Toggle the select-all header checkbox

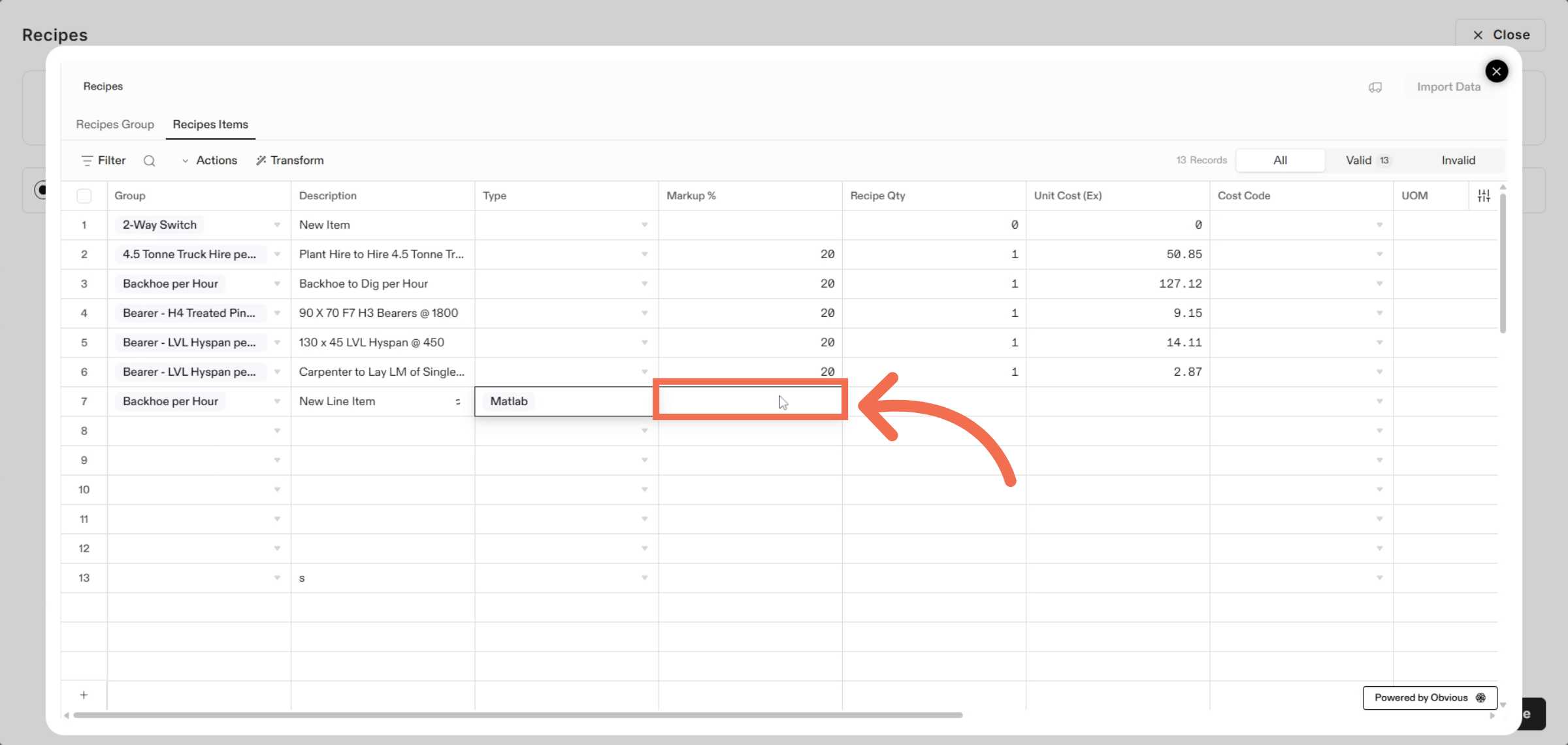(x=84, y=195)
